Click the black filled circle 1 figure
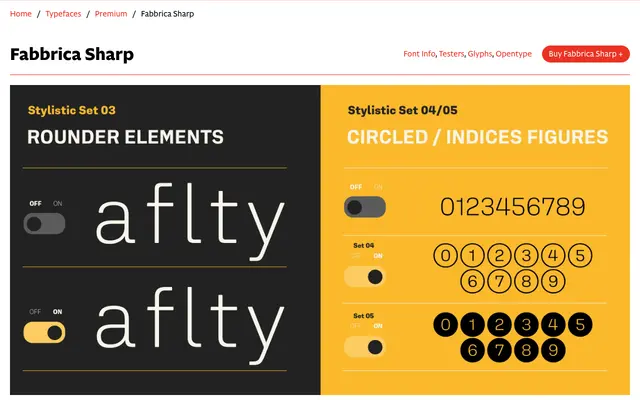The image size is (640, 400). click(x=472, y=324)
